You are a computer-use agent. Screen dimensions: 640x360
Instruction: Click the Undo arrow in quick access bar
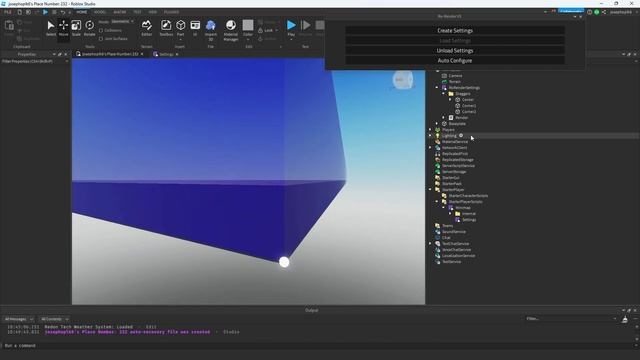coord(63,12)
